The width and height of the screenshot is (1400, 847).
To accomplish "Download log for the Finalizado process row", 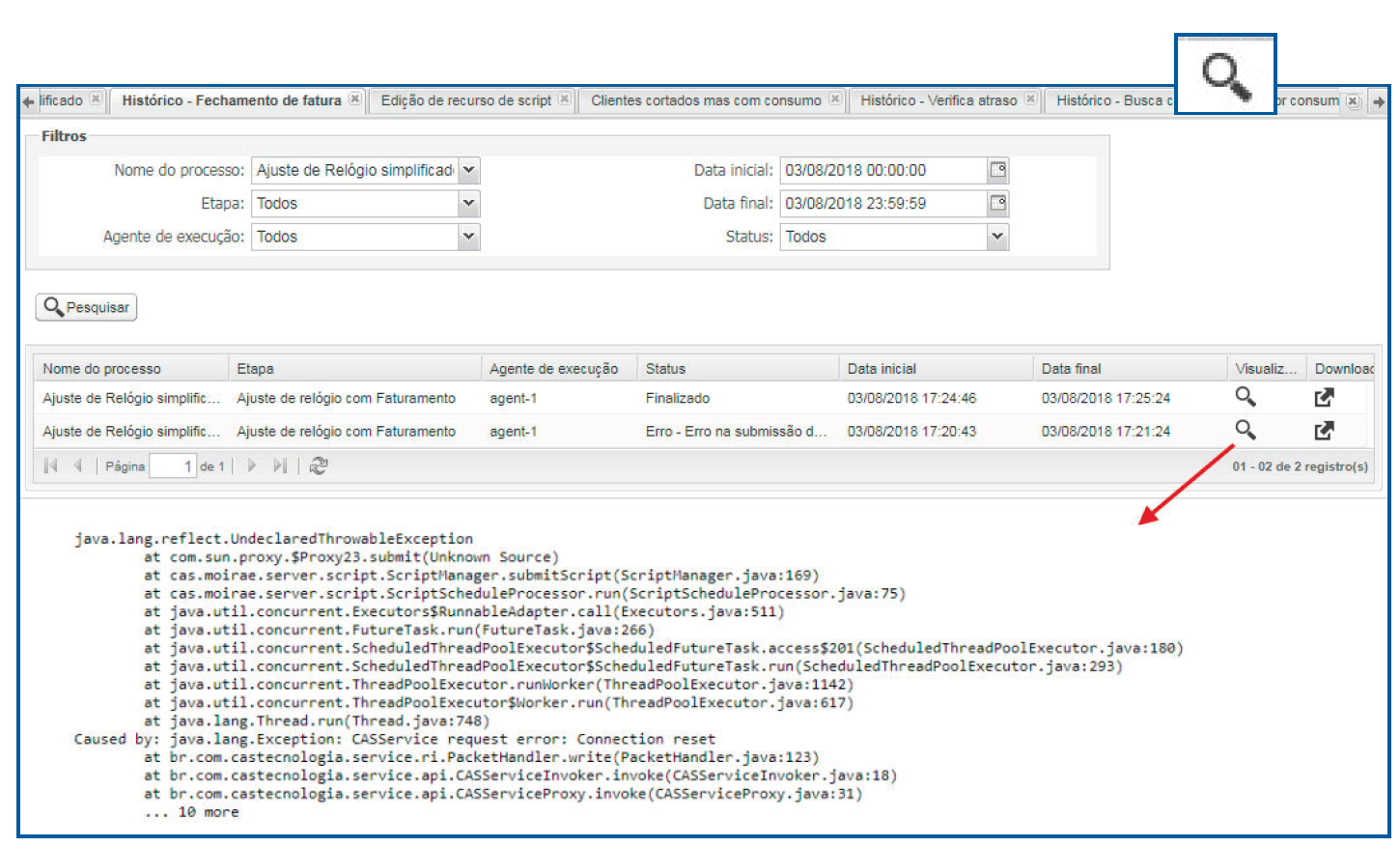I will pyautogui.click(x=1324, y=397).
